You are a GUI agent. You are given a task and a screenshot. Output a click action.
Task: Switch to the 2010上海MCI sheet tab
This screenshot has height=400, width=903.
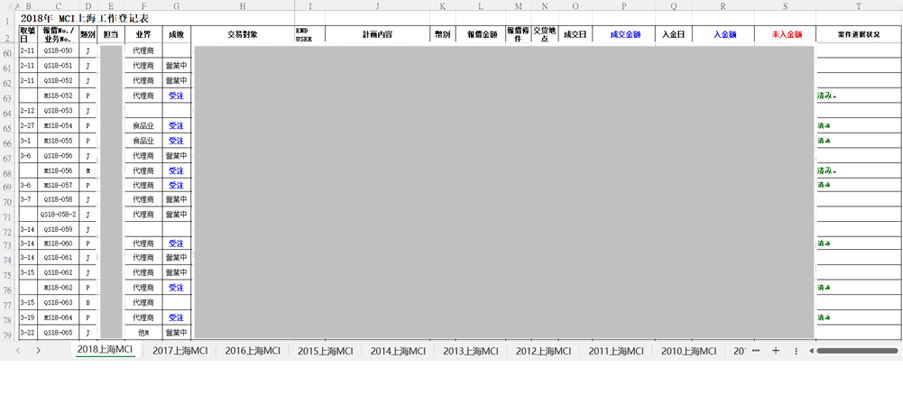pos(689,351)
